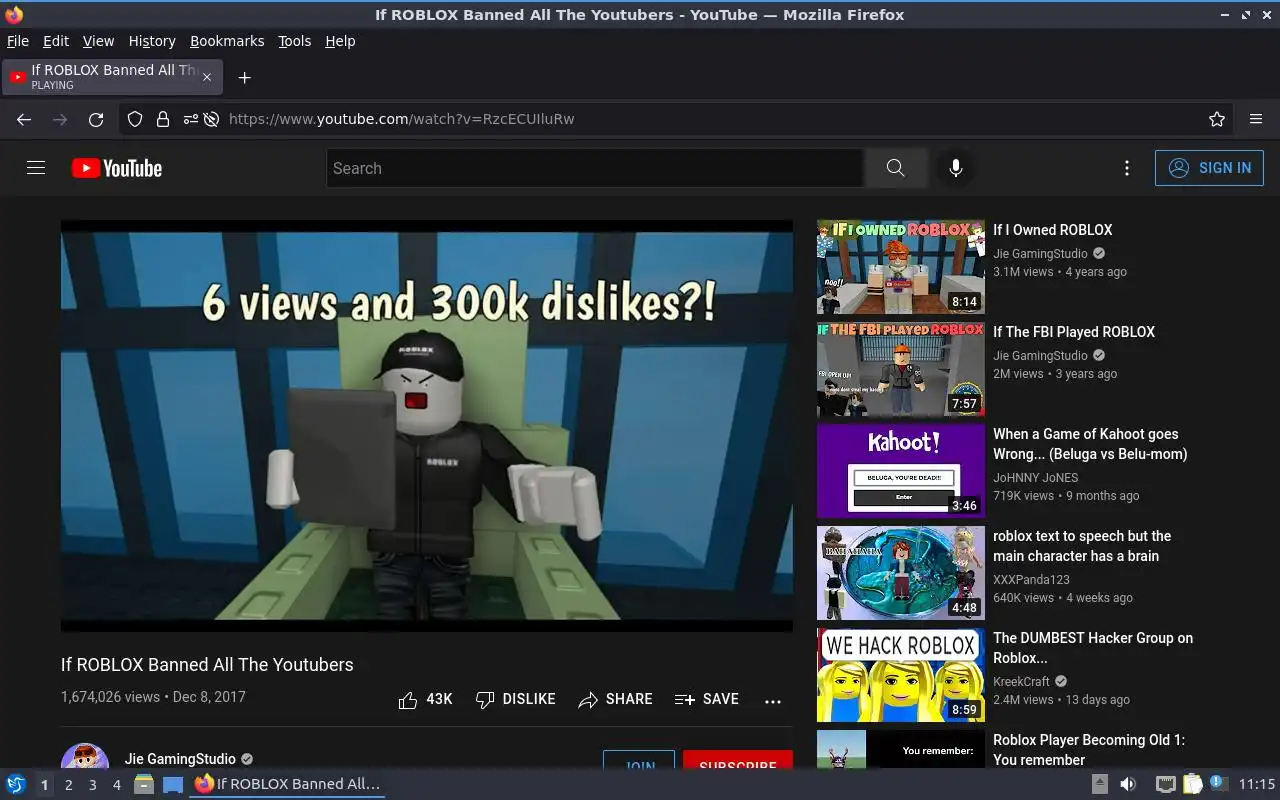The image size is (1280, 800).
Task: Close the YouTube tab
Action: (x=207, y=77)
